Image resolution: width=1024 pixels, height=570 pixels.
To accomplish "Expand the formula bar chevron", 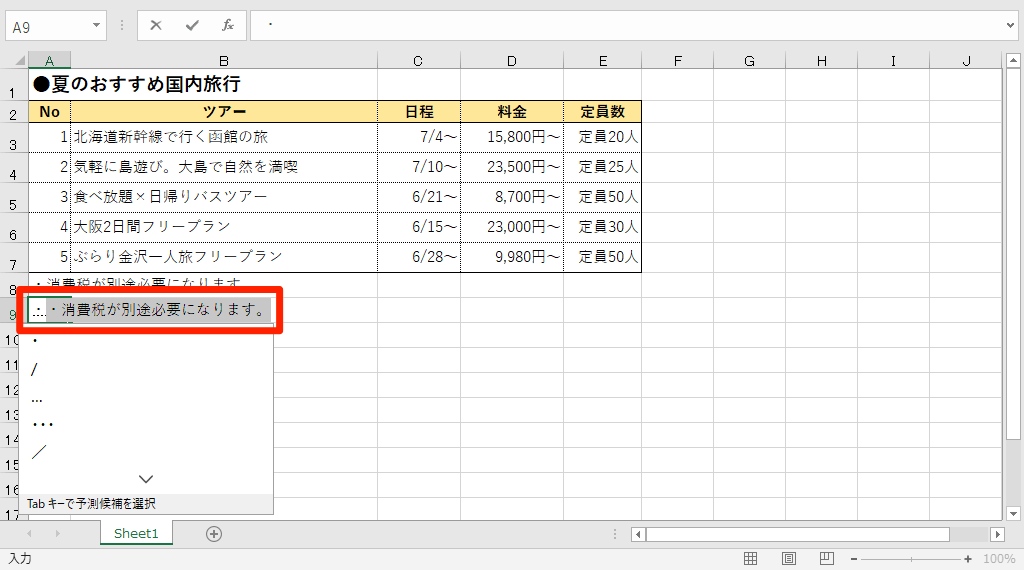I will [x=1010, y=25].
